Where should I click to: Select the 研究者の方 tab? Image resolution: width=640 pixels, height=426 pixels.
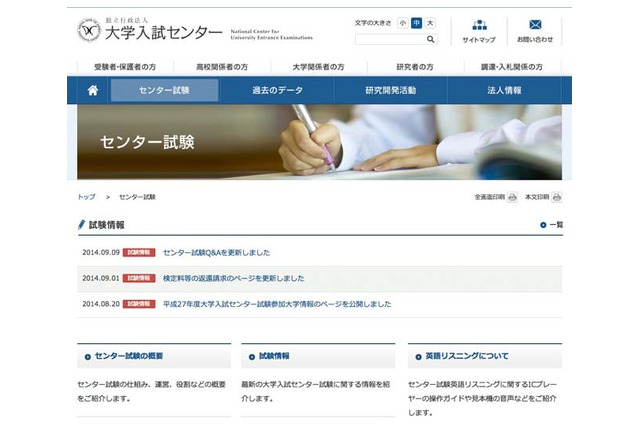[415, 67]
